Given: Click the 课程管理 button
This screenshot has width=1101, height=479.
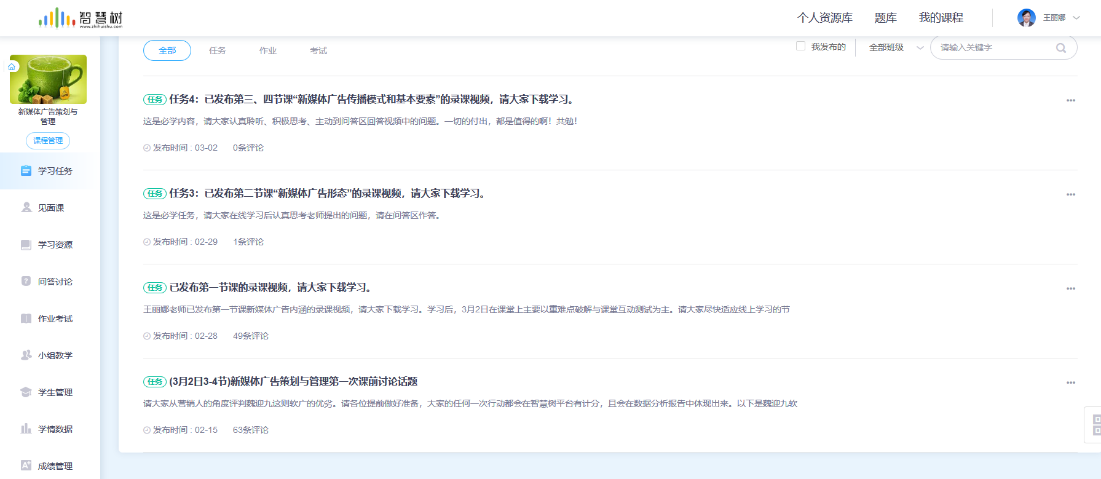Looking at the screenshot, I should coord(48,140).
